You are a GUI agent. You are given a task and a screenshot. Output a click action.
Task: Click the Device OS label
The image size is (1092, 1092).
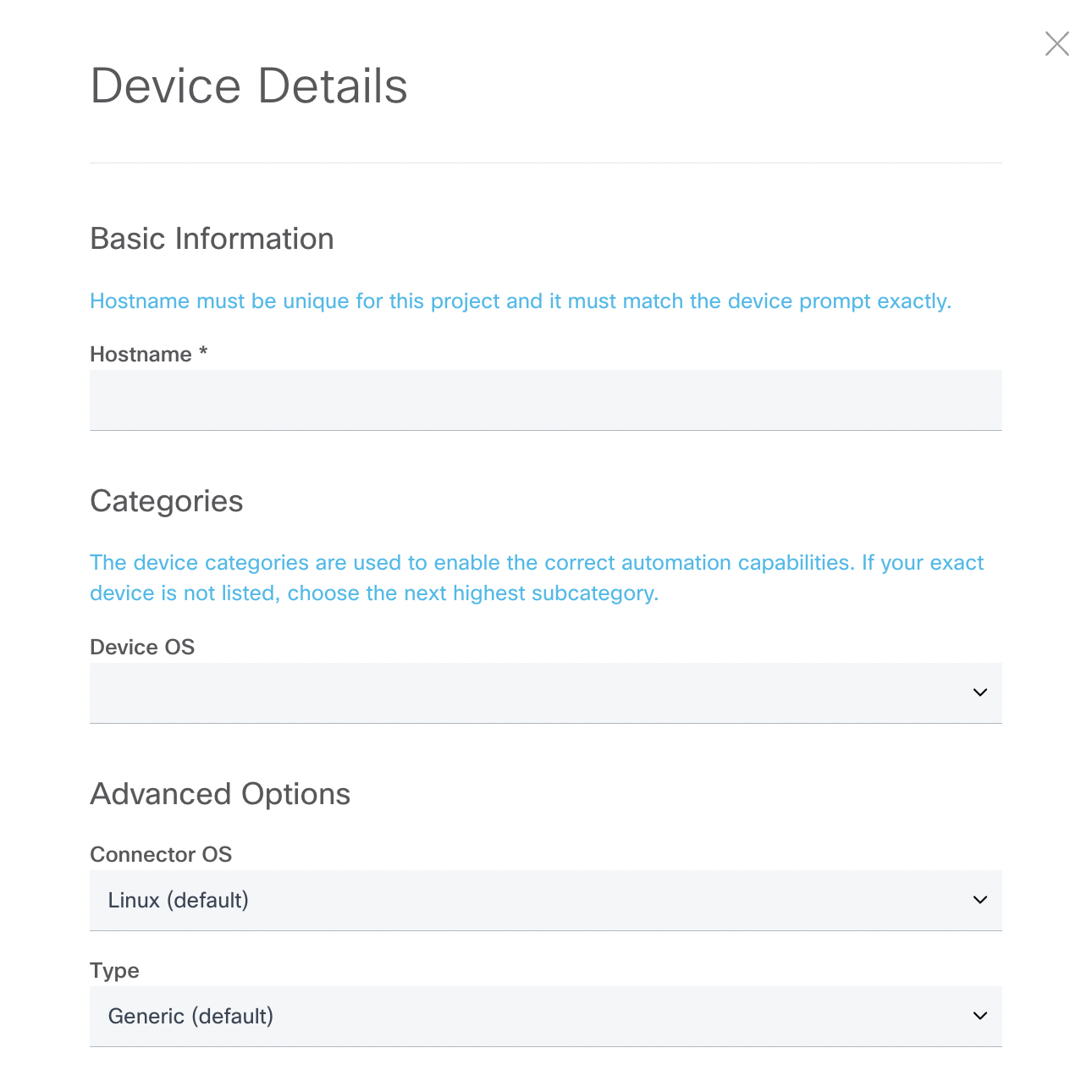tap(142, 647)
